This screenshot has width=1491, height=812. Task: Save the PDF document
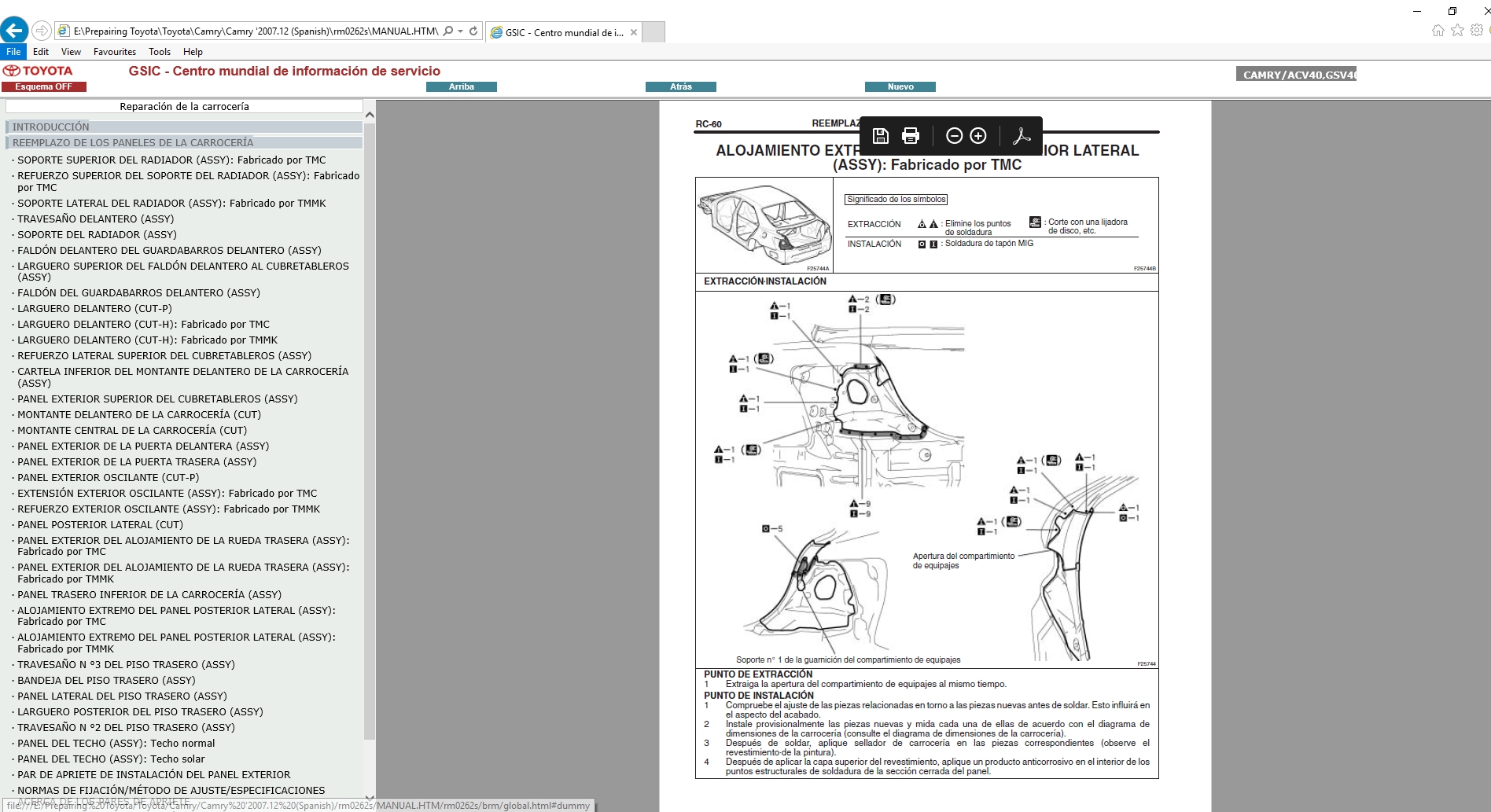880,135
